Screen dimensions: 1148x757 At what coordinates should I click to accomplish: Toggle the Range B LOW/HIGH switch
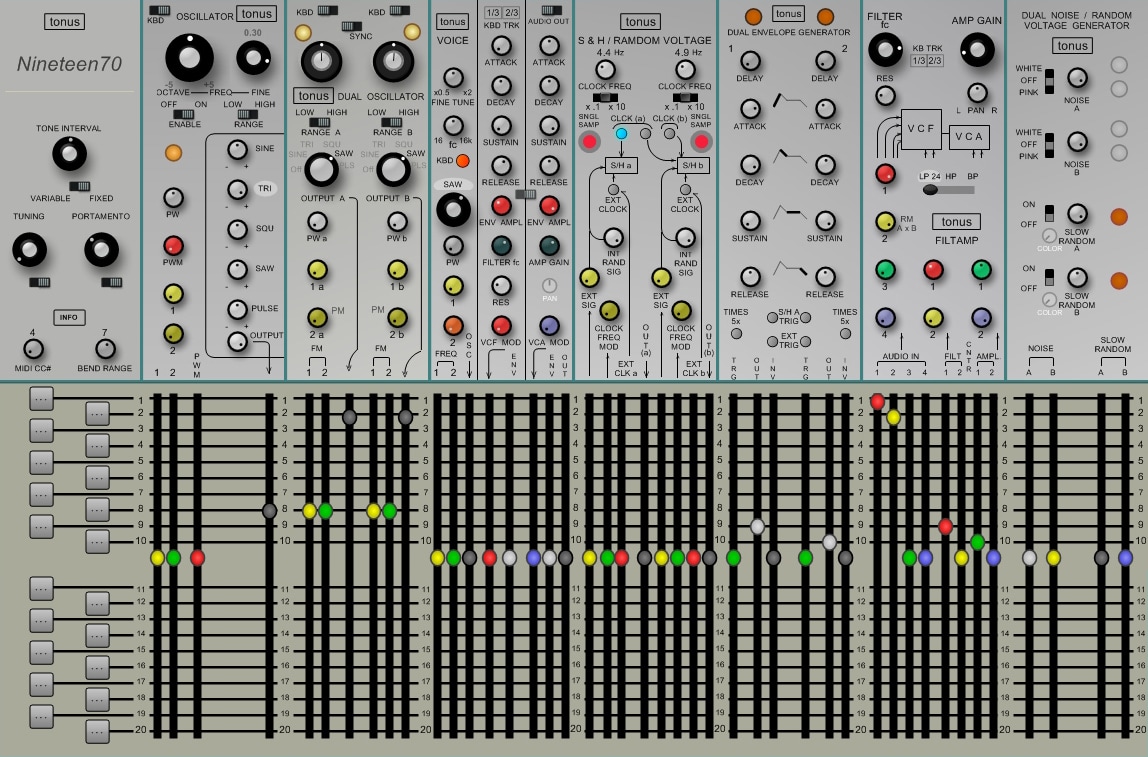tap(391, 122)
